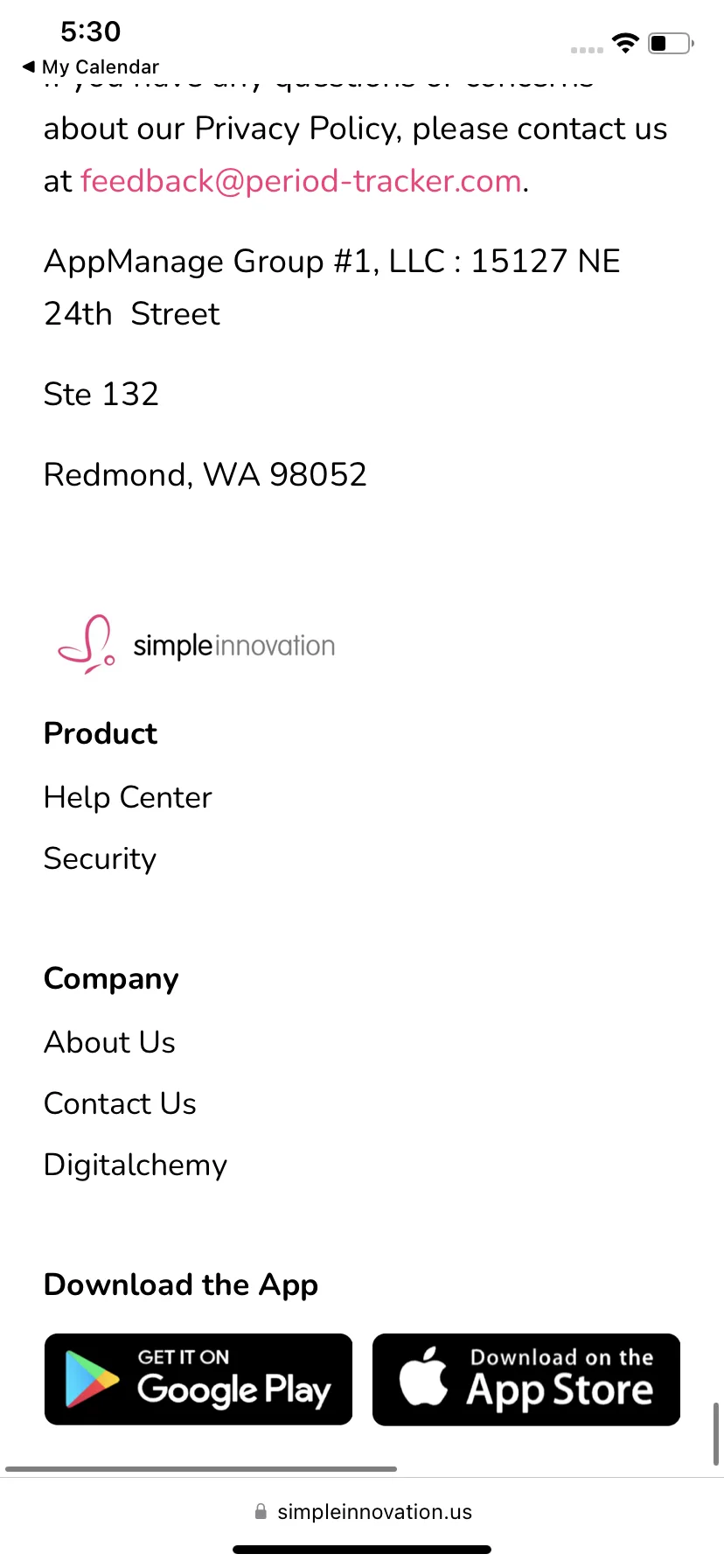Open the Contact Us link

point(120,1103)
